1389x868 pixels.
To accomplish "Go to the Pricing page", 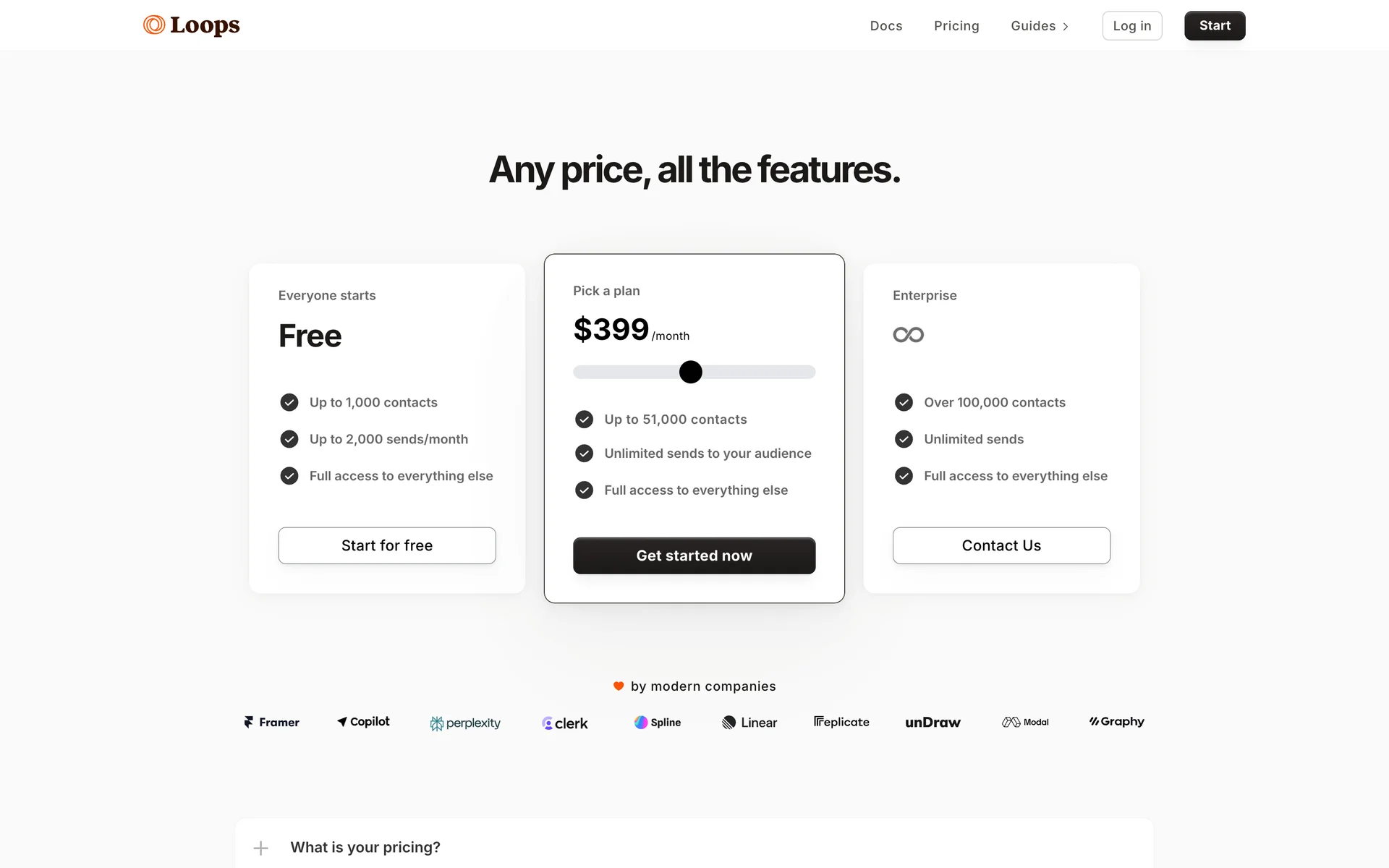I will [956, 26].
